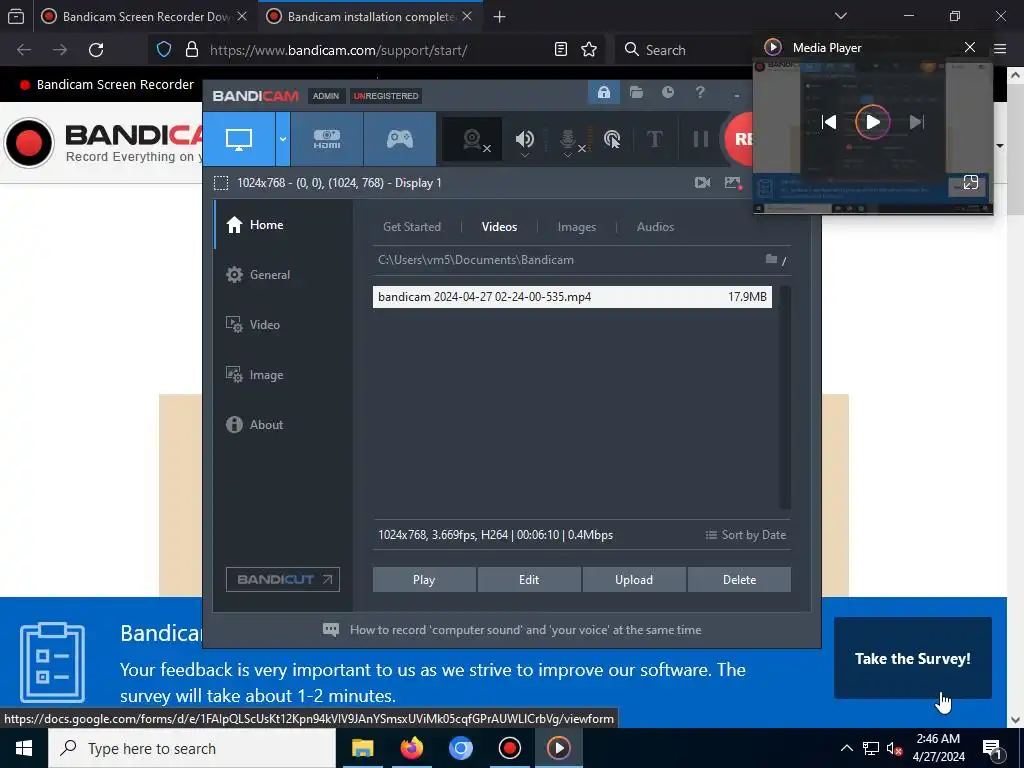Click the lock icon in Bandicam title bar
This screenshot has width=1024, height=768.
click(604, 93)
